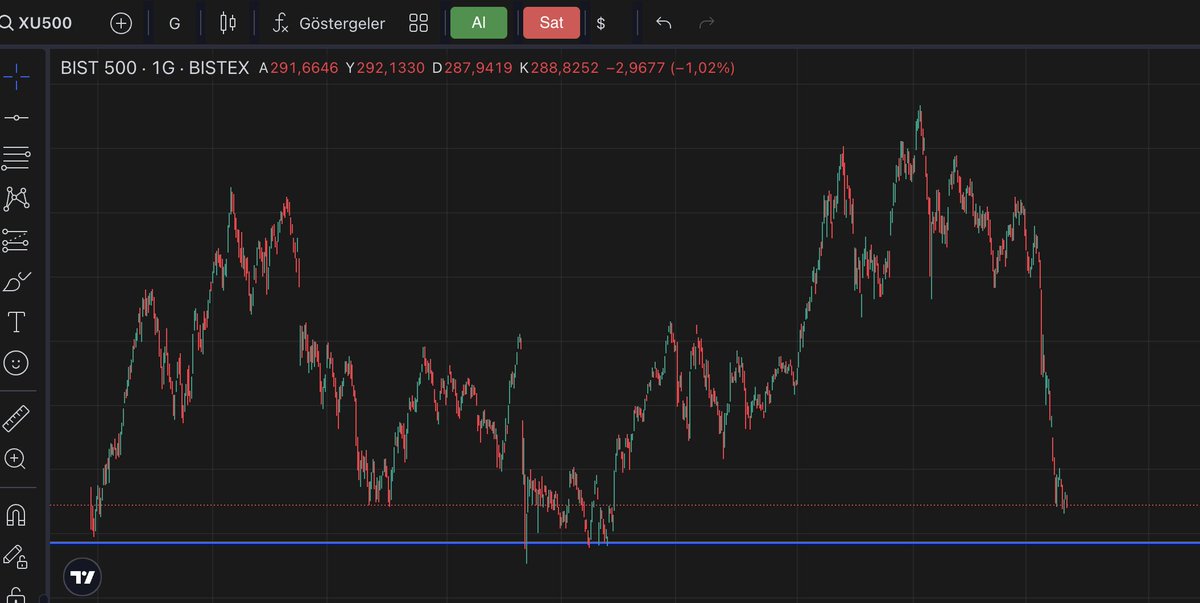The height and width of the screenshot is (603, 1200).
Task: Click the red Sat sell button
Action: [x=551, y=22]
